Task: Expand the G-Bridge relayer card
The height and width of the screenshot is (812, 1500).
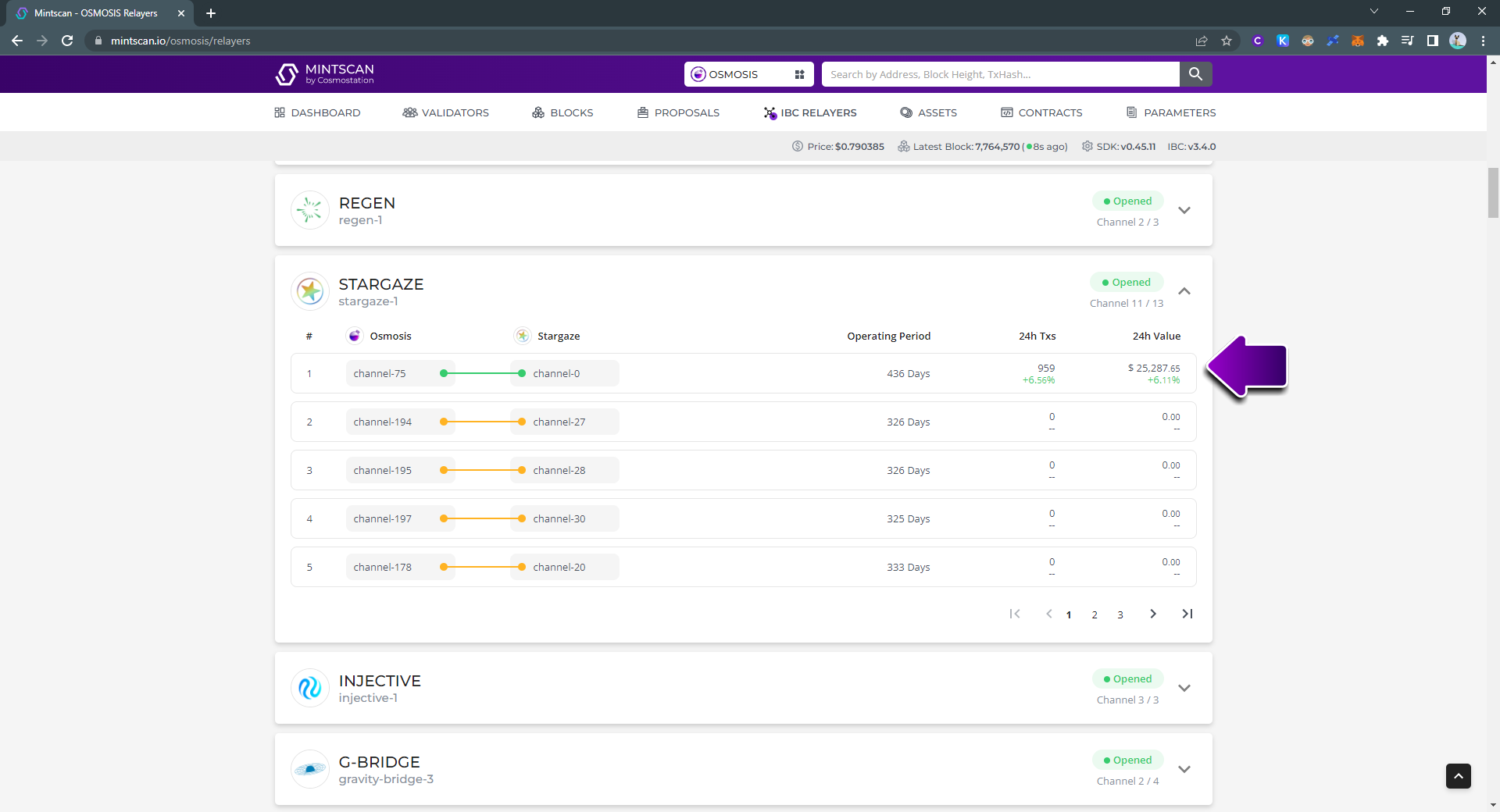Action: click(1184, 769)
